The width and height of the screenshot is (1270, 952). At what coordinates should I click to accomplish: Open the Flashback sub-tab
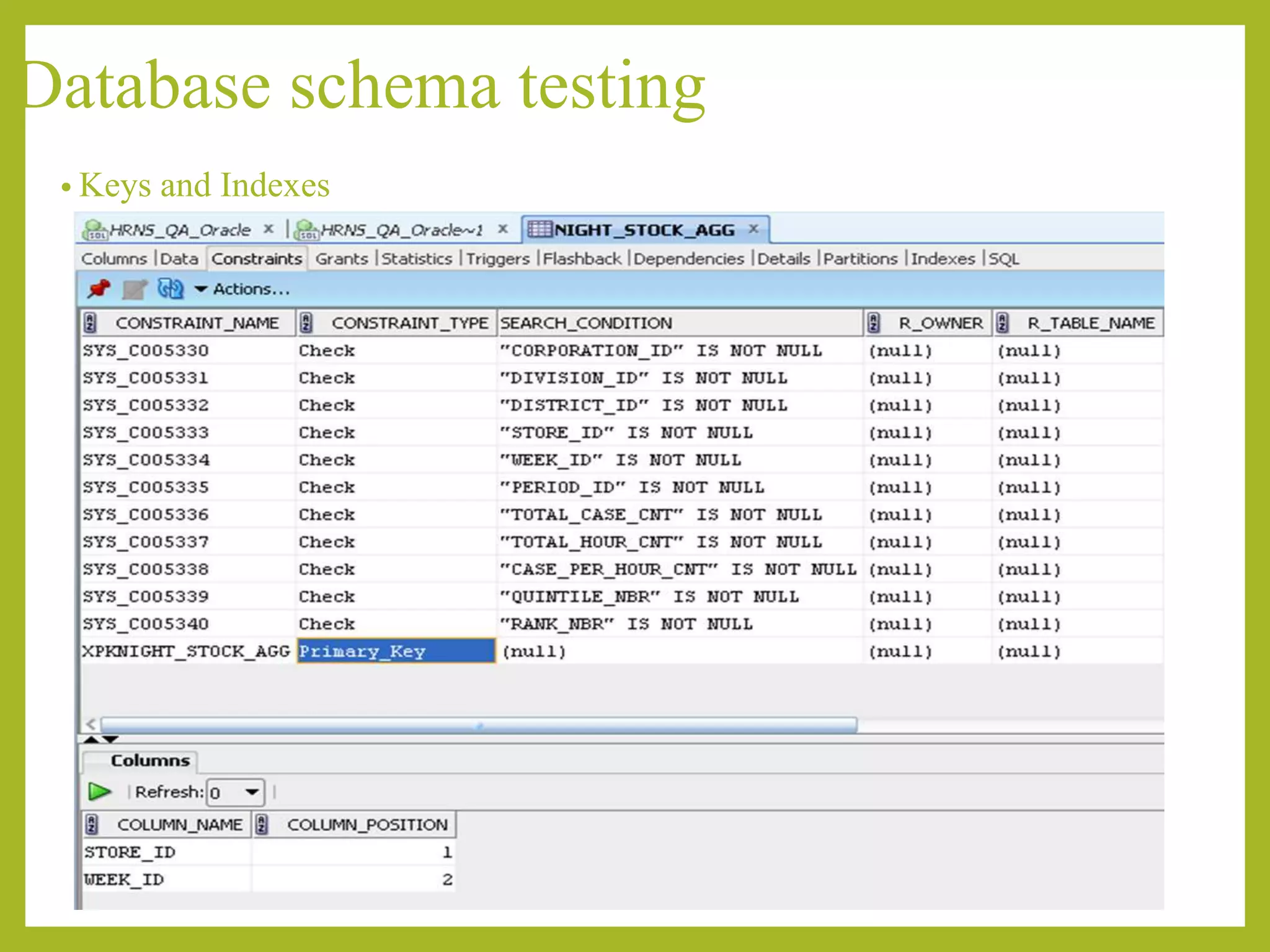(x=582, y=258)
